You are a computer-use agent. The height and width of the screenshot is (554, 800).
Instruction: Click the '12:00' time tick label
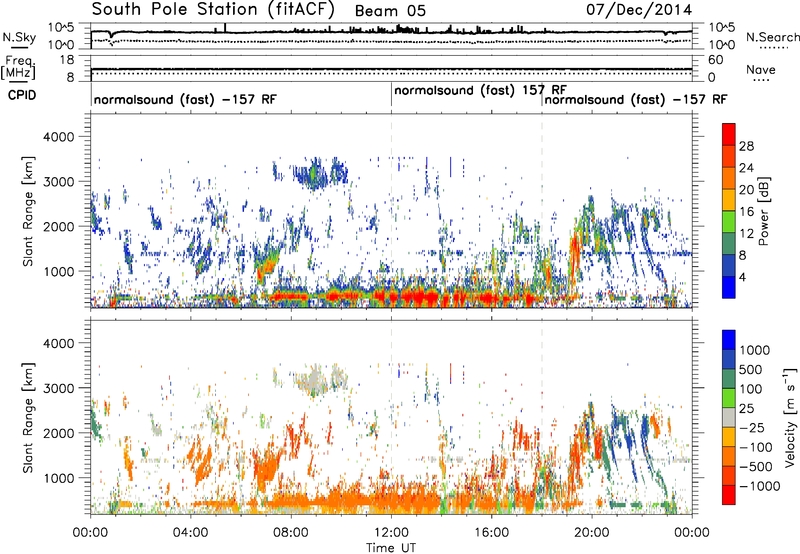[x=391, y=533]
